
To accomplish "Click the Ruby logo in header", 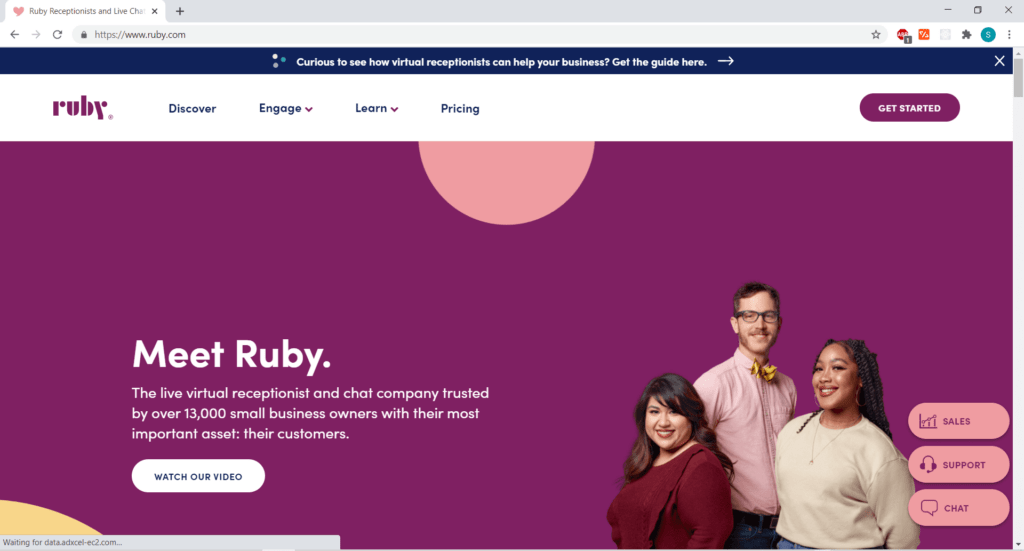I will 82,108.
